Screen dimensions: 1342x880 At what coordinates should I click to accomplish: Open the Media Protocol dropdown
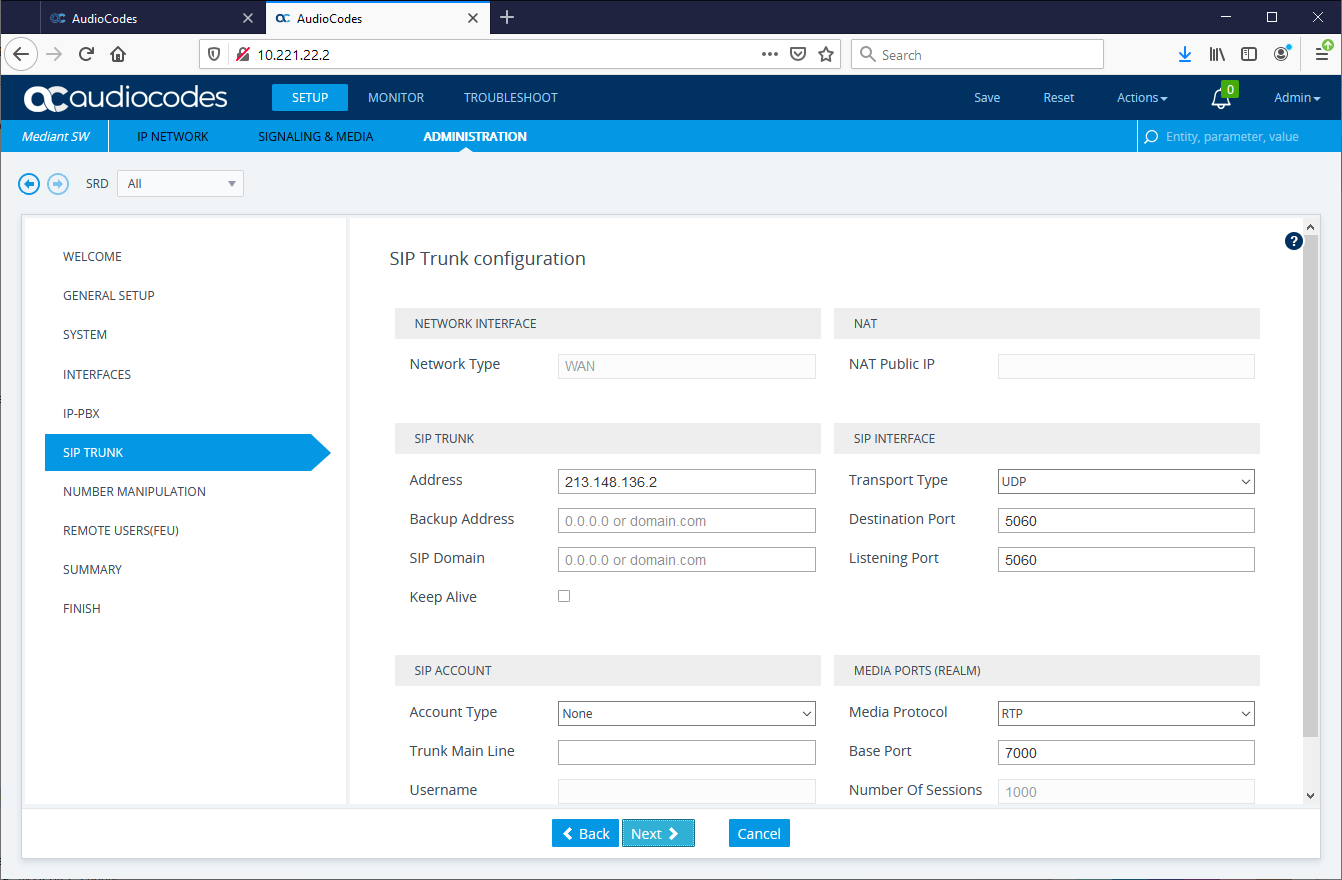tap(1126, 713)
